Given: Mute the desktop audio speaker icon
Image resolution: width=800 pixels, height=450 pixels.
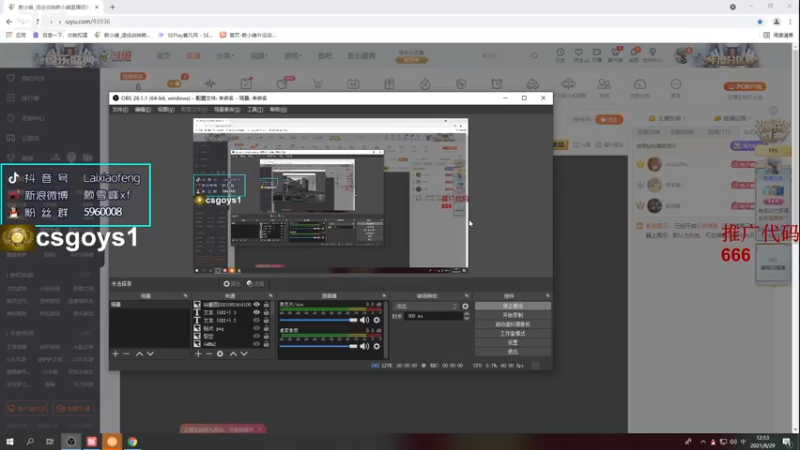Looking at the screenshot, I should pos(364,346).
